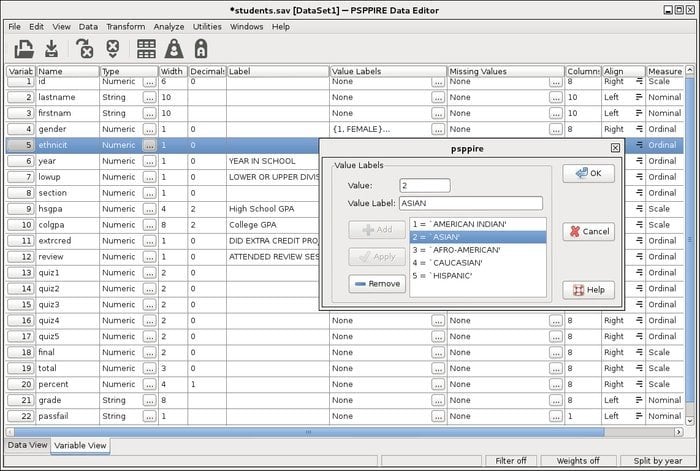Click the Filter off status entry
Image resolution: width=700 pixels, height=471 pixels.
point(511,461)
